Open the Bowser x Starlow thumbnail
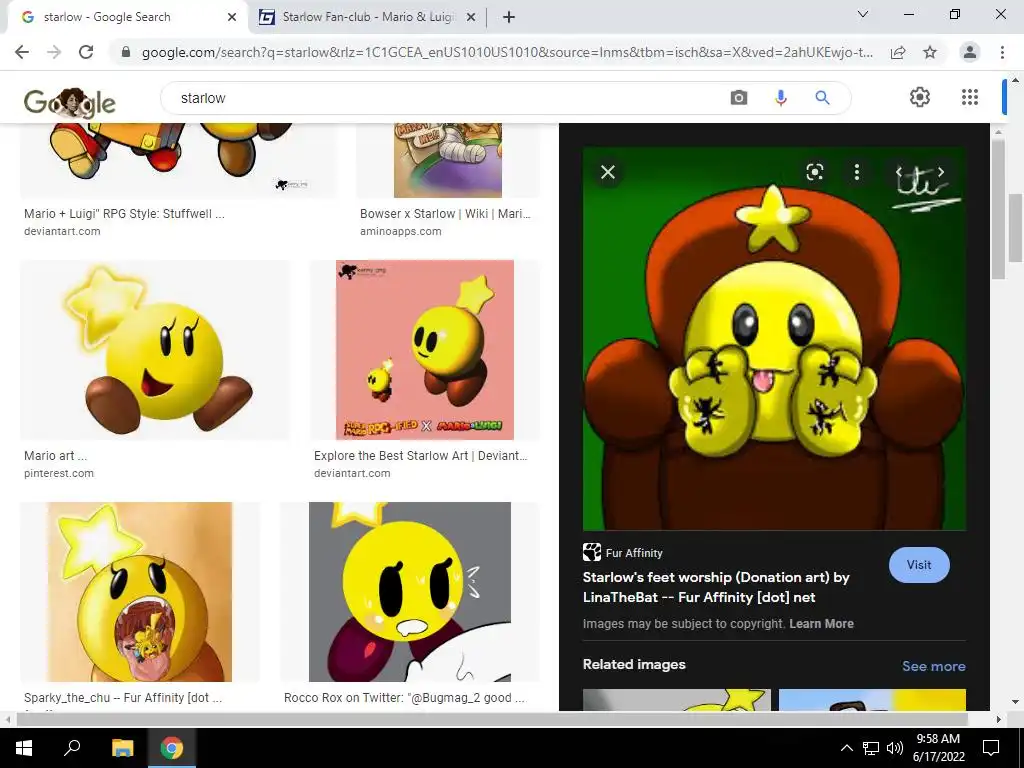1024x768 pixels. (448, 160)
